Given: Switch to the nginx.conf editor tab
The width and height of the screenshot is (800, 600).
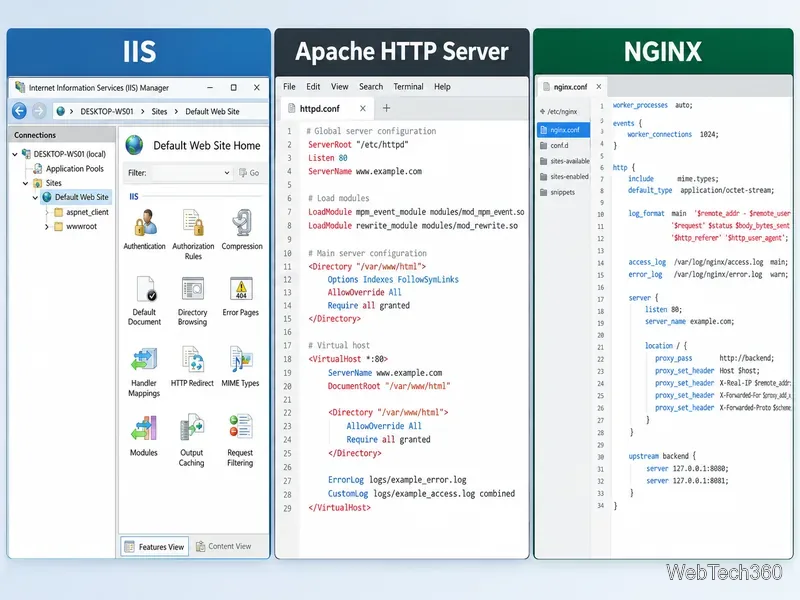Looking at the screenshot, I should (570, 87).
